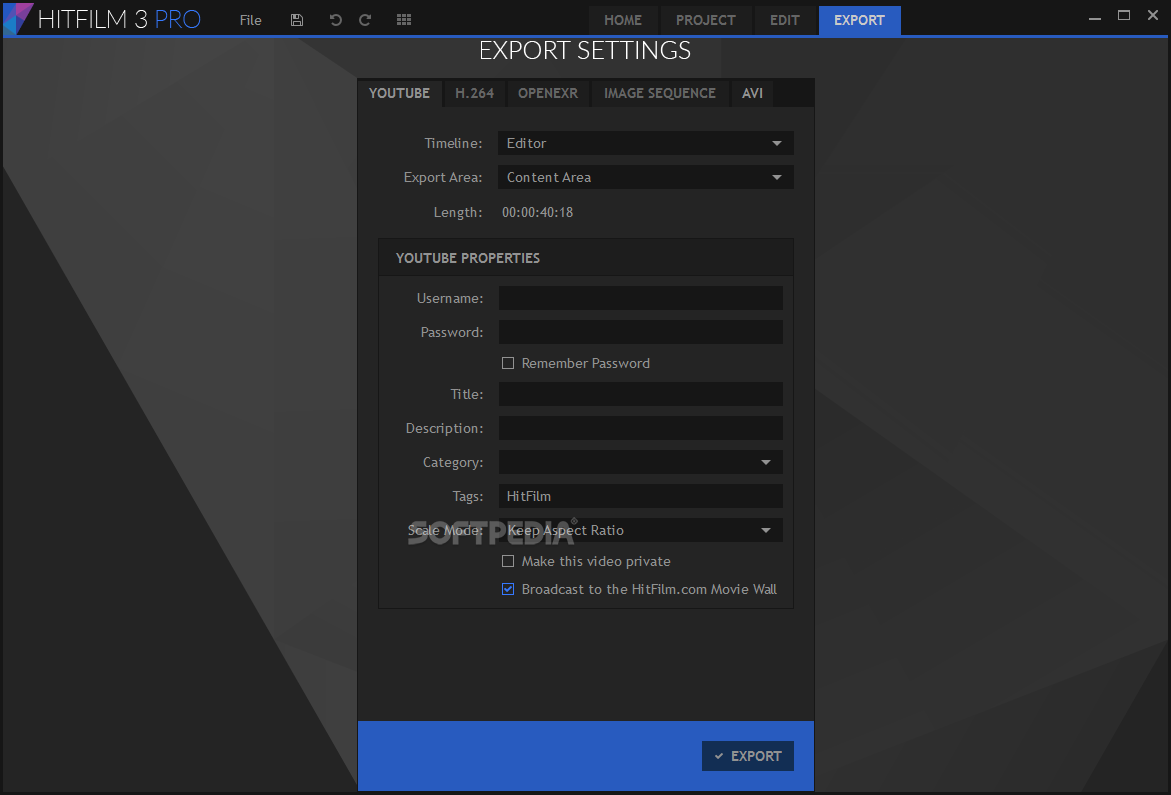This screenshot has height=795, width=1171.
Task: Click into the Description field
Action: point(640,428)
